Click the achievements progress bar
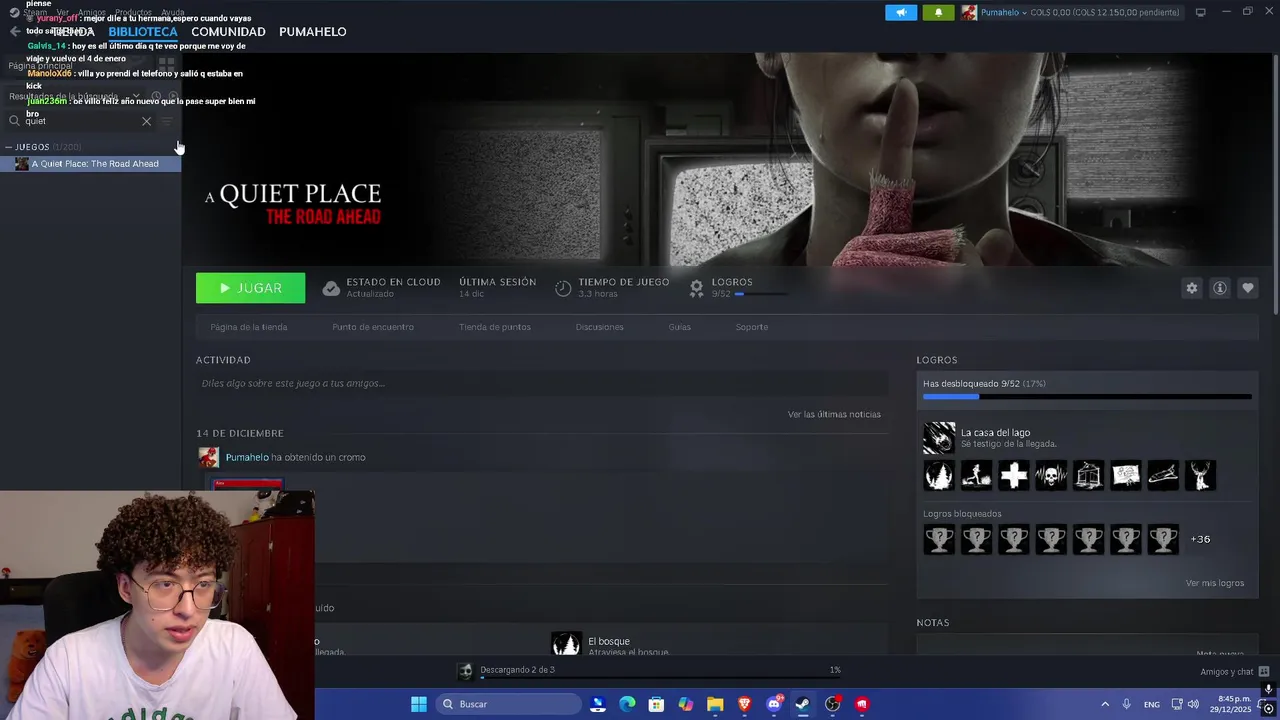1280x720 pixels. tap(1087, 397)
